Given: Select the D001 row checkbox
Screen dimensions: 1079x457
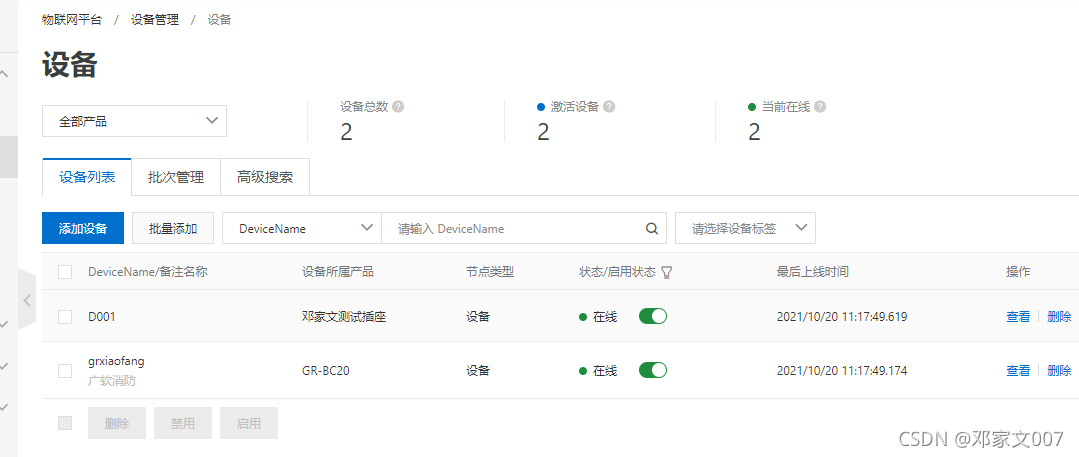Looking at the screenshot, I should (65, 317).
